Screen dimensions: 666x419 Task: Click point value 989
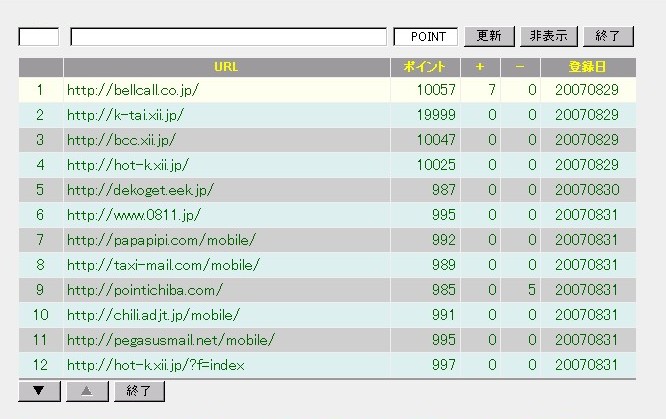click(444, 265)
